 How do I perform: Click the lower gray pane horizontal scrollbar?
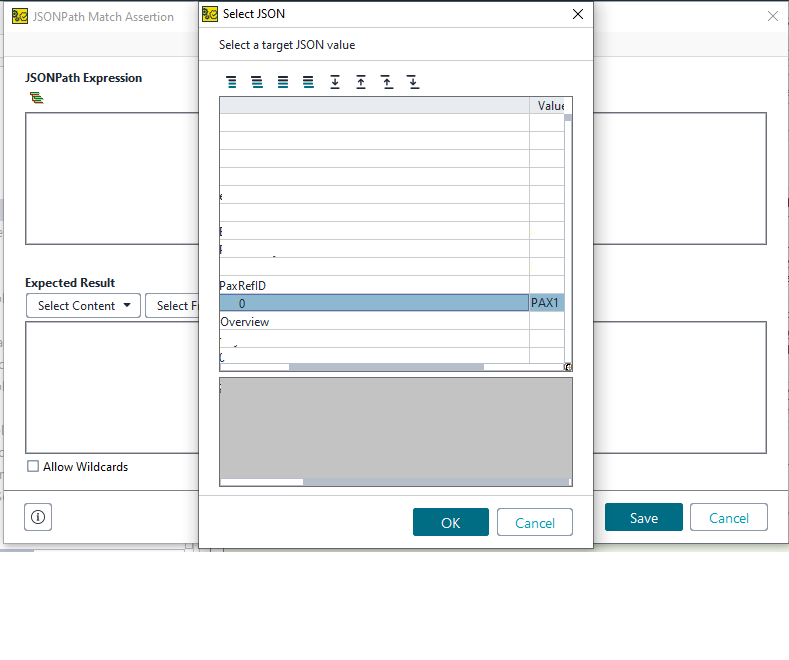pyautogui.click(x=395, y=482)
